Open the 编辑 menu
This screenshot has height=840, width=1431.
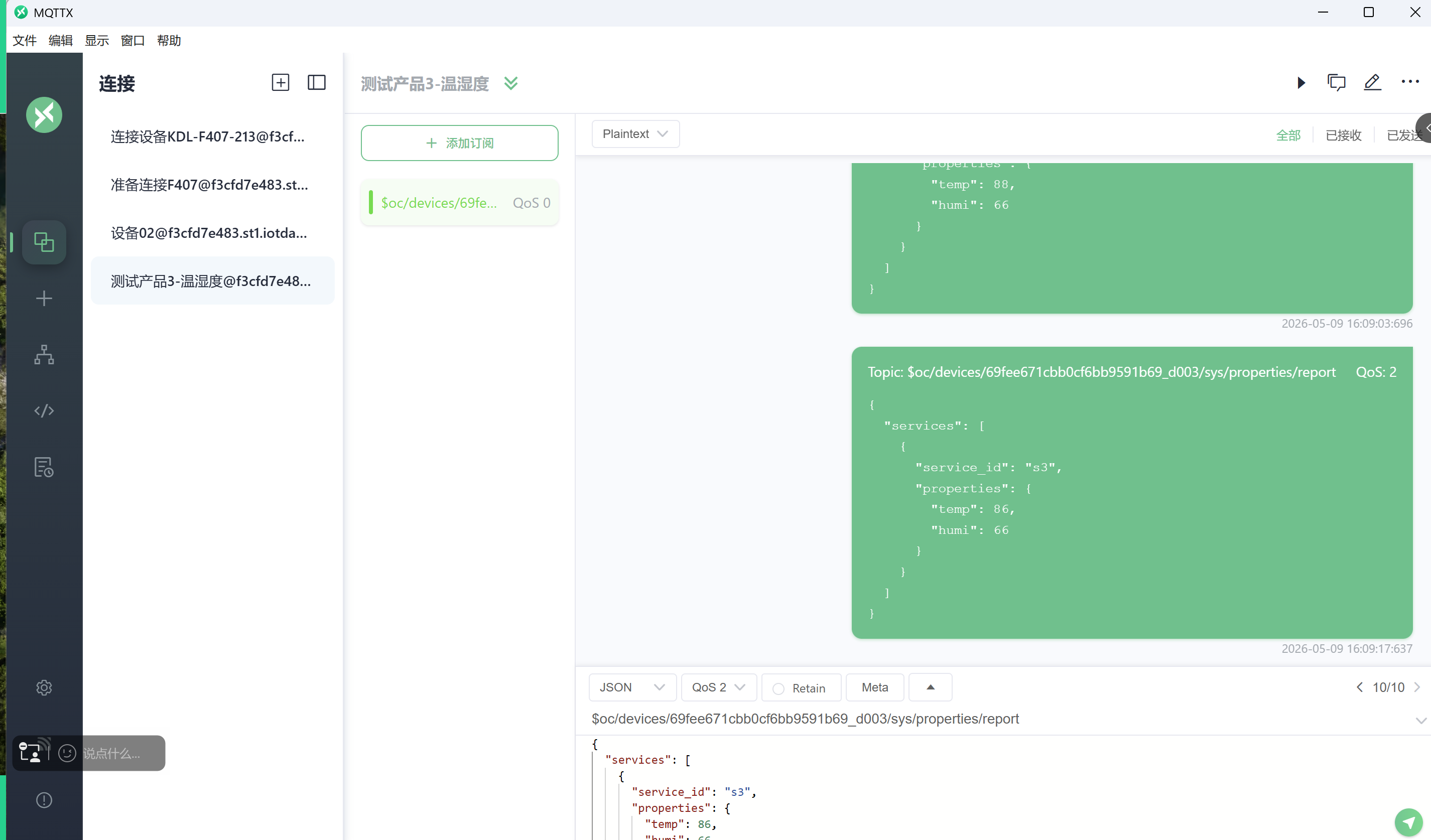[61, 40]
